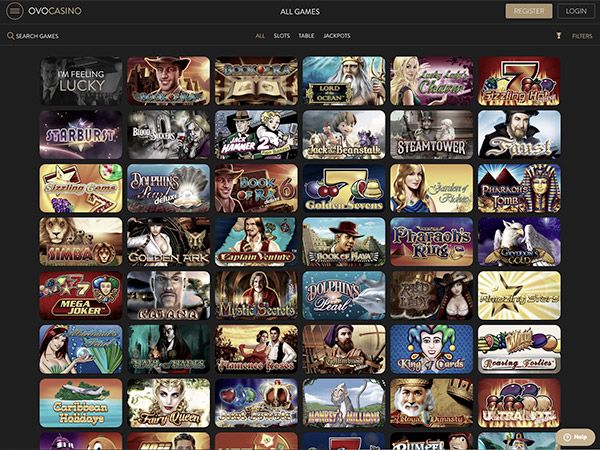Launch Dolphin's Pearl Deluxe game
Screen dimensions: 600x450
[x=169, y=188]
